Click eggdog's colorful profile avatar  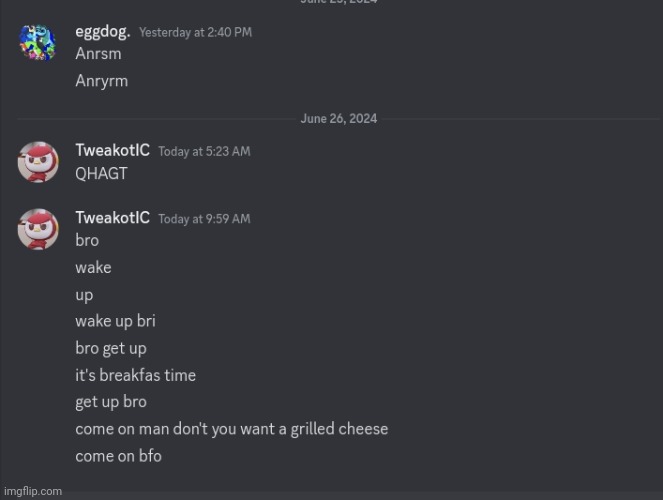38,43
